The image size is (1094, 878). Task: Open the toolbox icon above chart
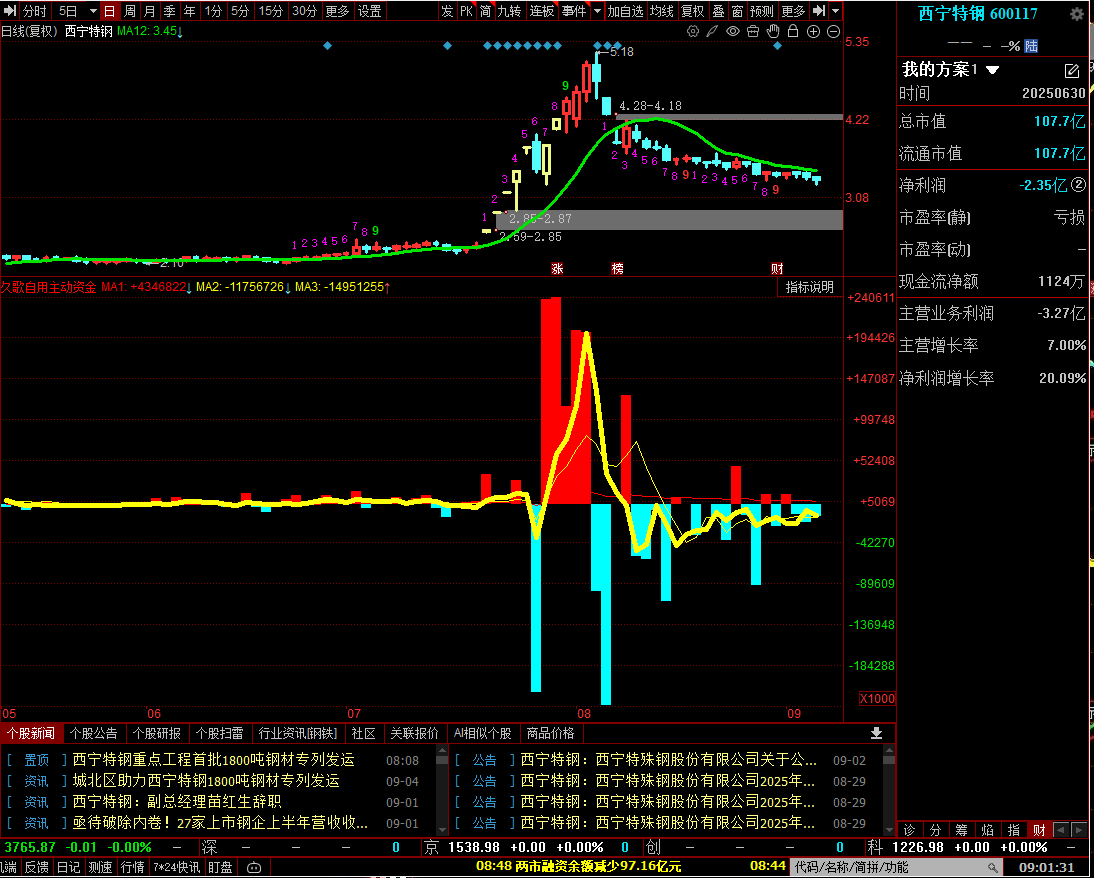click(753, 31)
